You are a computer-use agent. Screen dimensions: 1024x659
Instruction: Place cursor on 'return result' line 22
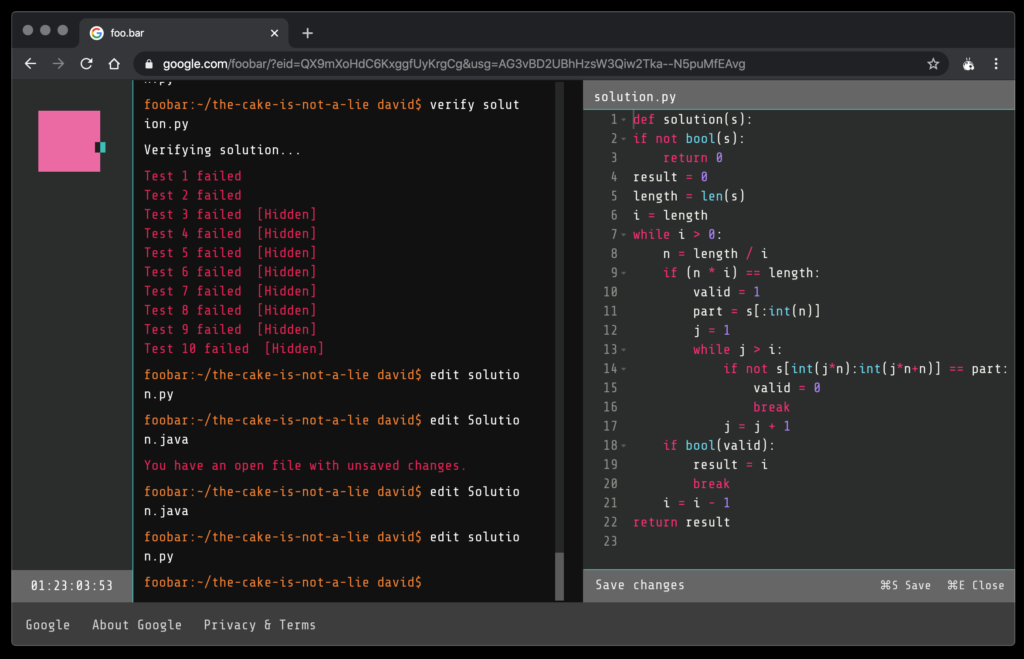pyautogui.click(x=681, y=522)
